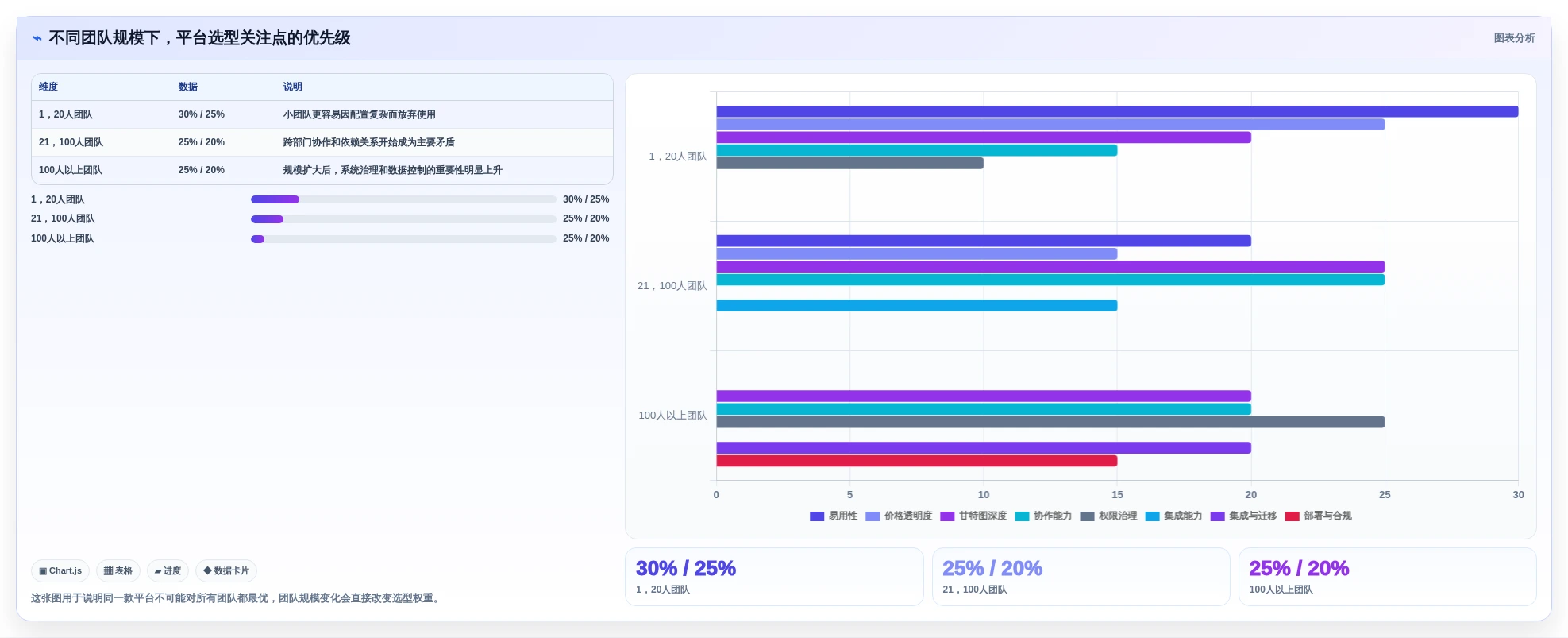Click the 5 tick label on the chart axis
Image resolution: width=1568 pixels, height=638 pixels.
point(849,495)
